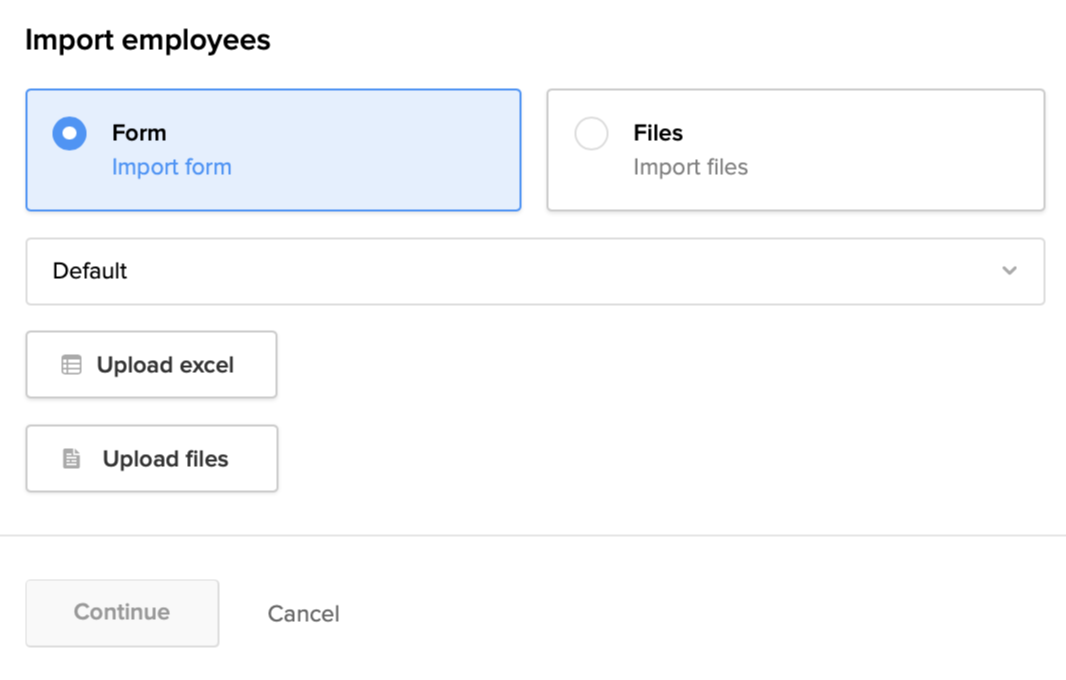Click the bold 'Files' label
Viewport: 1066px width, 680px height.
pyautogui.click(x=658, y=133)
